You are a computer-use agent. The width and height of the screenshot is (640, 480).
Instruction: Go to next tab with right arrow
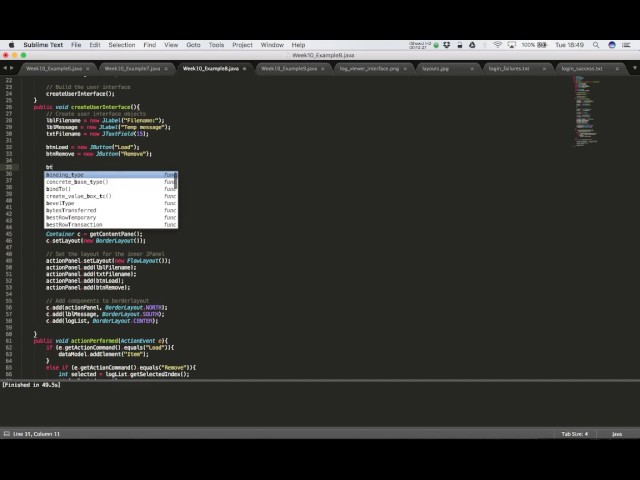(x=11, y=68)
